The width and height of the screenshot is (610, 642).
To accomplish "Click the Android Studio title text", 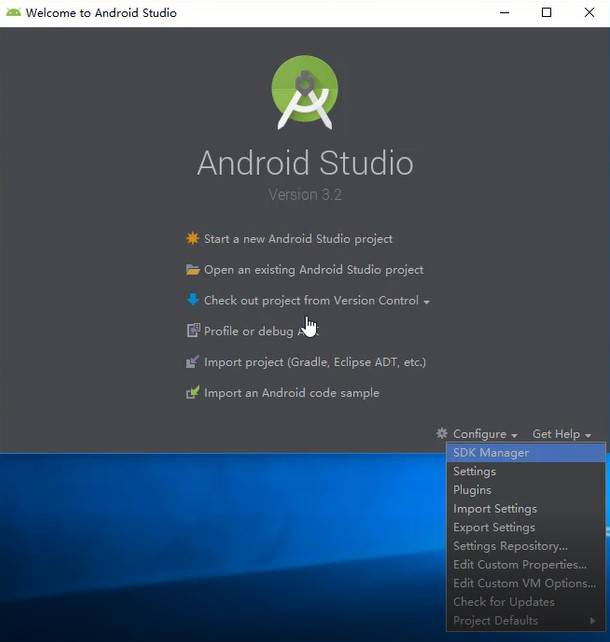I will 305,163.
